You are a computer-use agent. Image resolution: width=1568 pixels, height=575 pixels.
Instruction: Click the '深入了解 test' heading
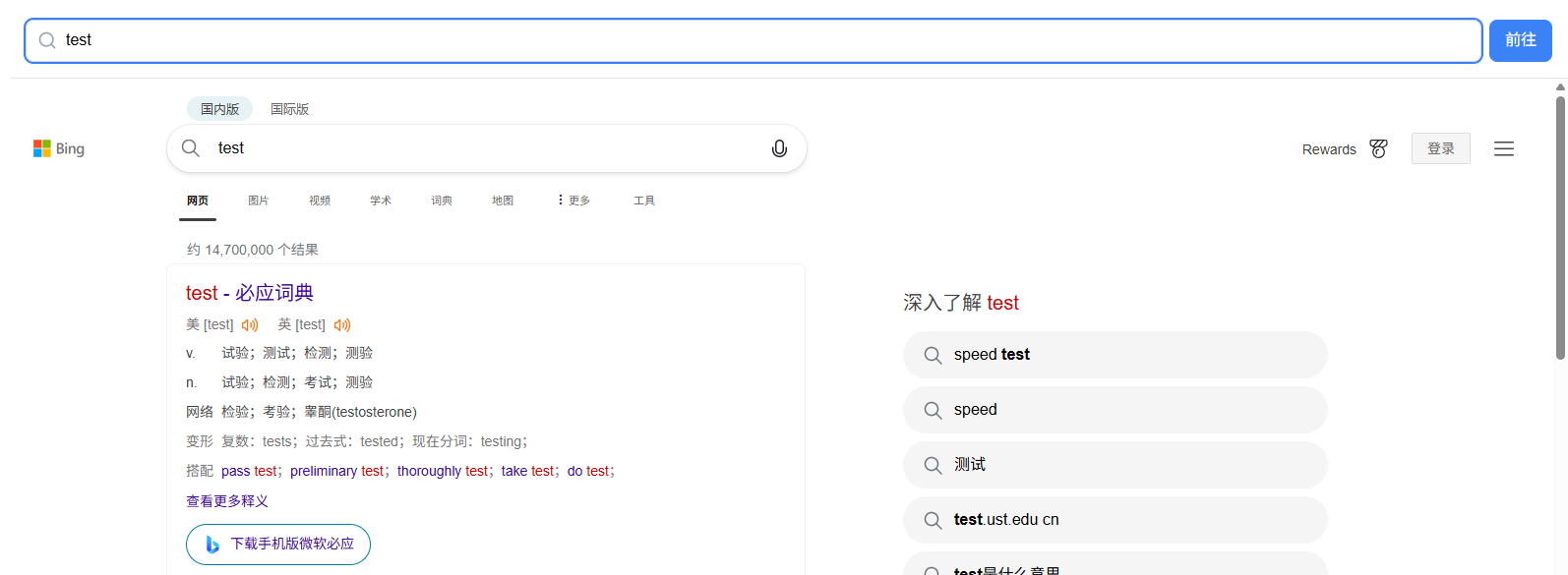(x=961, y=303)
